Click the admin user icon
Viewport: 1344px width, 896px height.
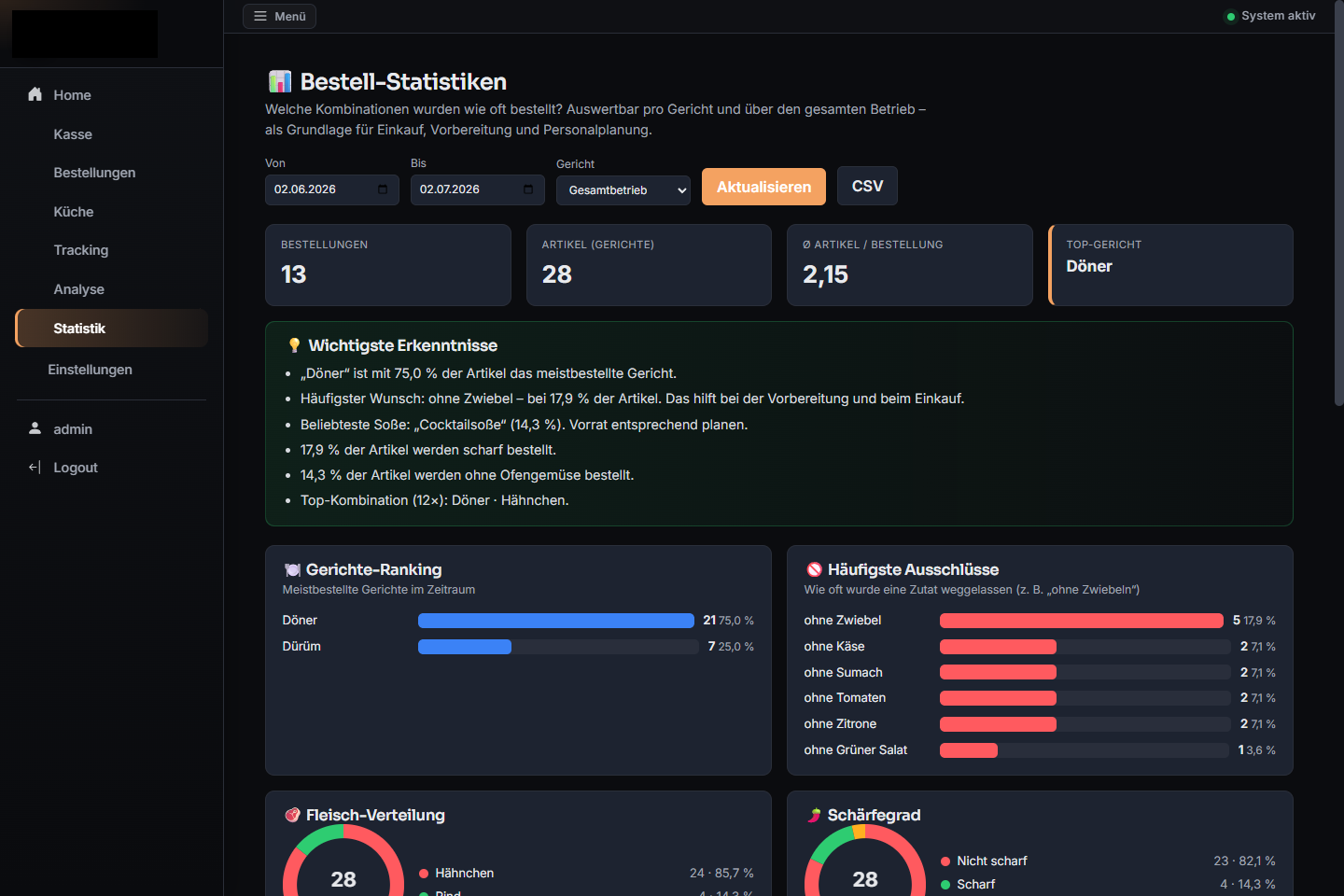pos(35,428)
